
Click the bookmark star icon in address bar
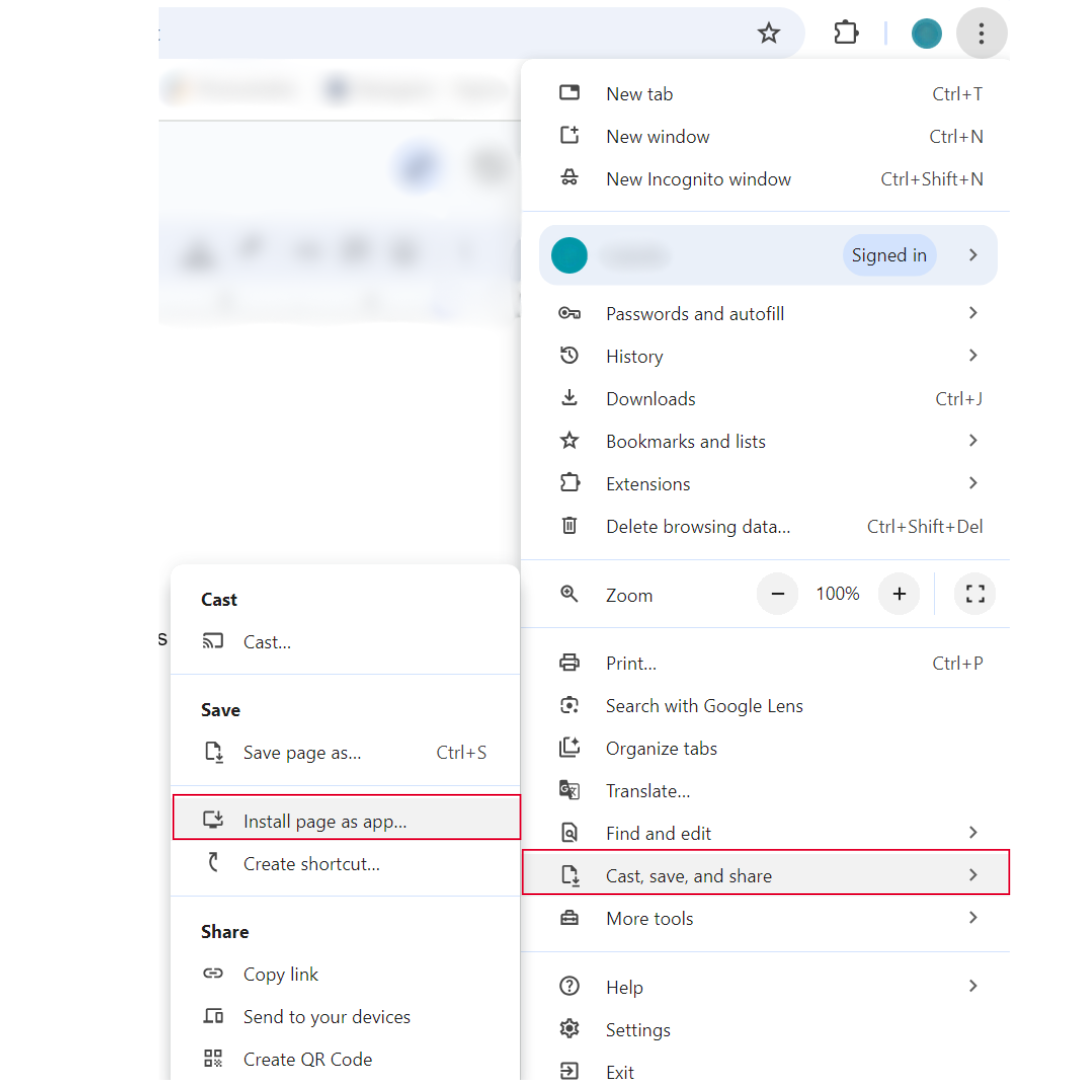(x=768, y=33)
